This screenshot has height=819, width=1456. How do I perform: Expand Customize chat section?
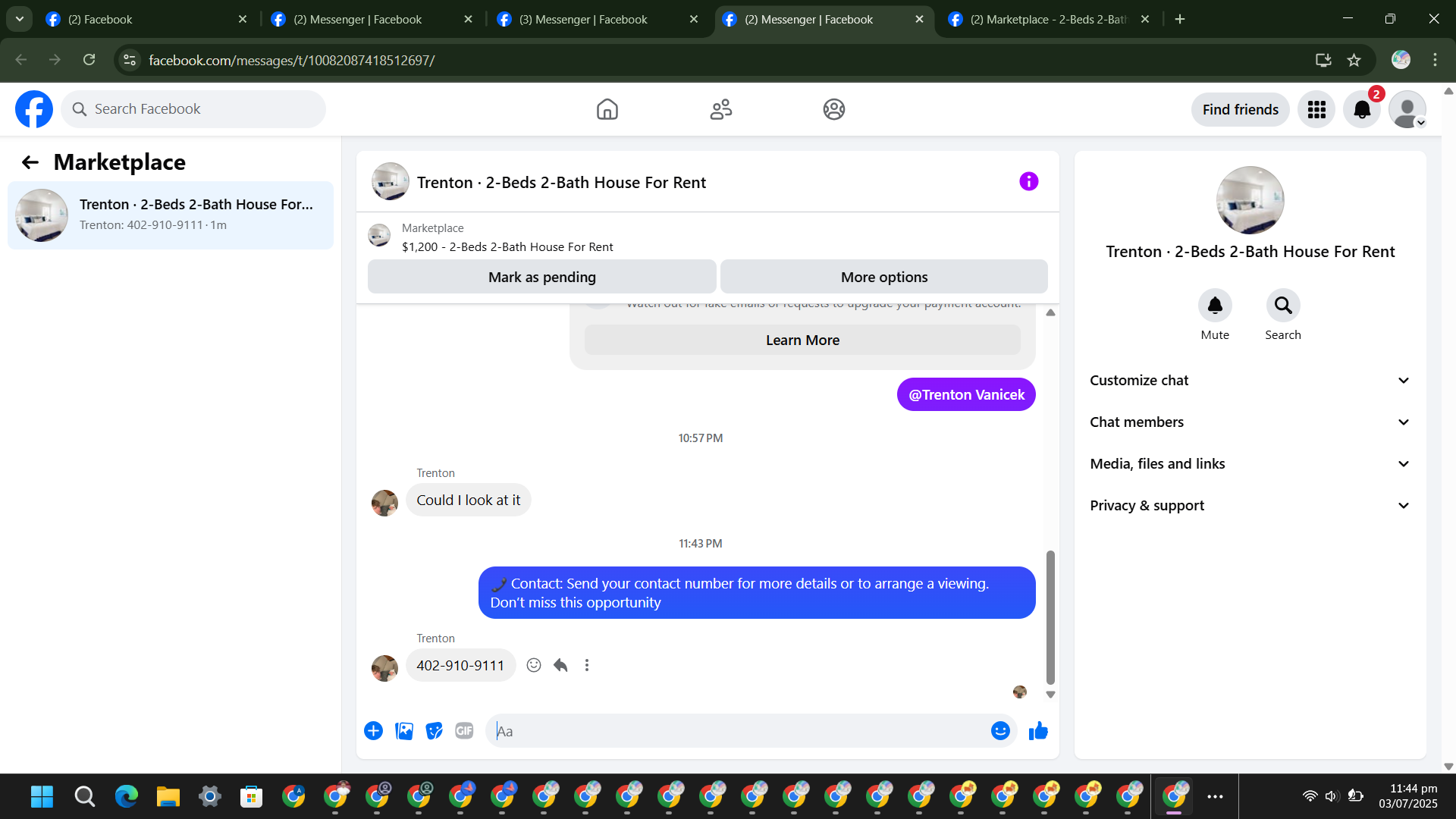pos(1250,381)
